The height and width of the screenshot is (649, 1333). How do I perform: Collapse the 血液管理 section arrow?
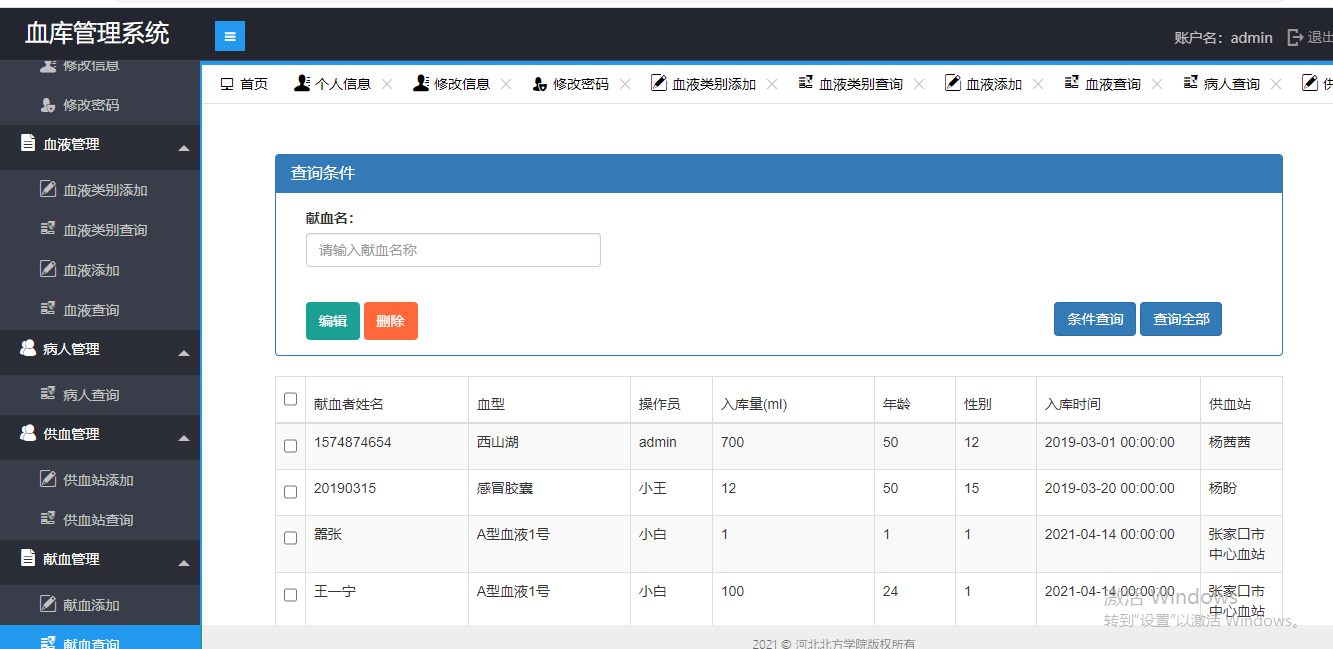(x=183, y=148)
